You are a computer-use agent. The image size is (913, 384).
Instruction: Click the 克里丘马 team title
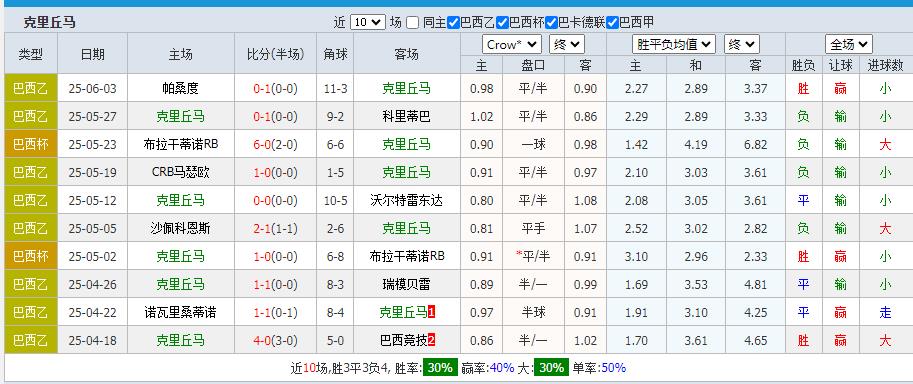click(49, 23)
